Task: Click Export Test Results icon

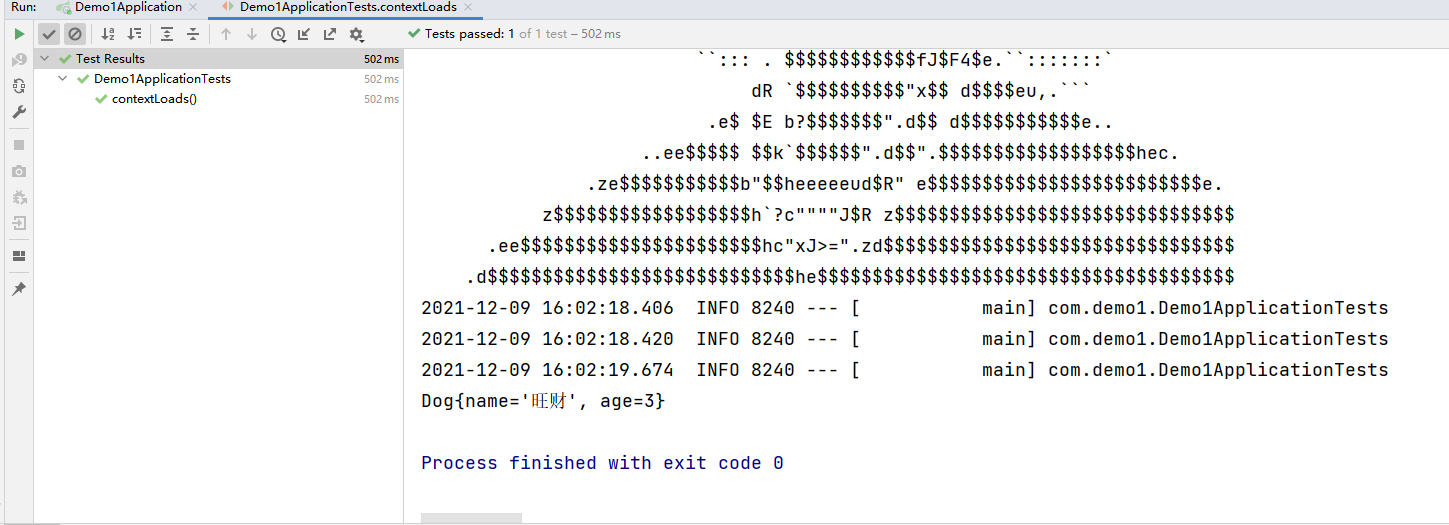Action: [x=330, y=34]
